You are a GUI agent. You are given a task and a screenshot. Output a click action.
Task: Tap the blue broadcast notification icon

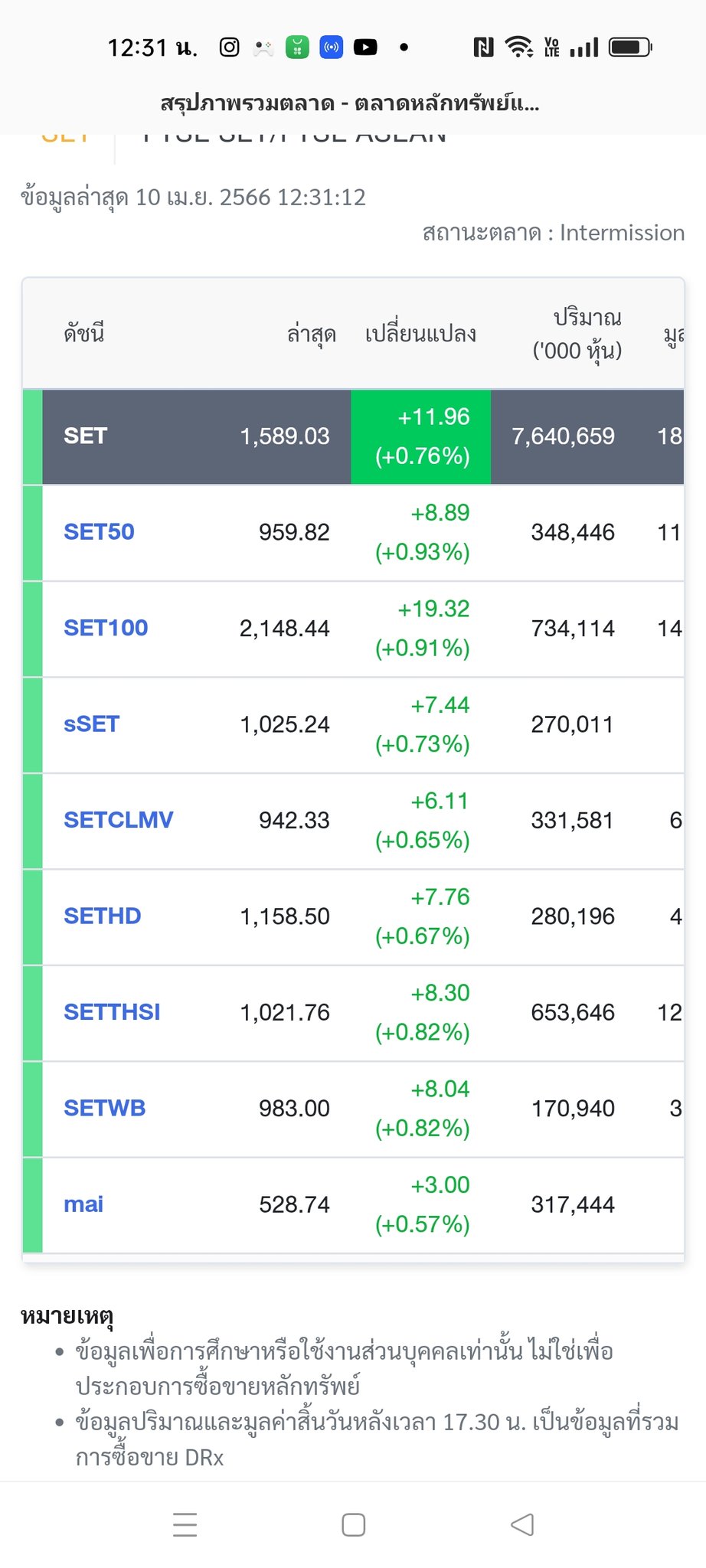point(332,47)
